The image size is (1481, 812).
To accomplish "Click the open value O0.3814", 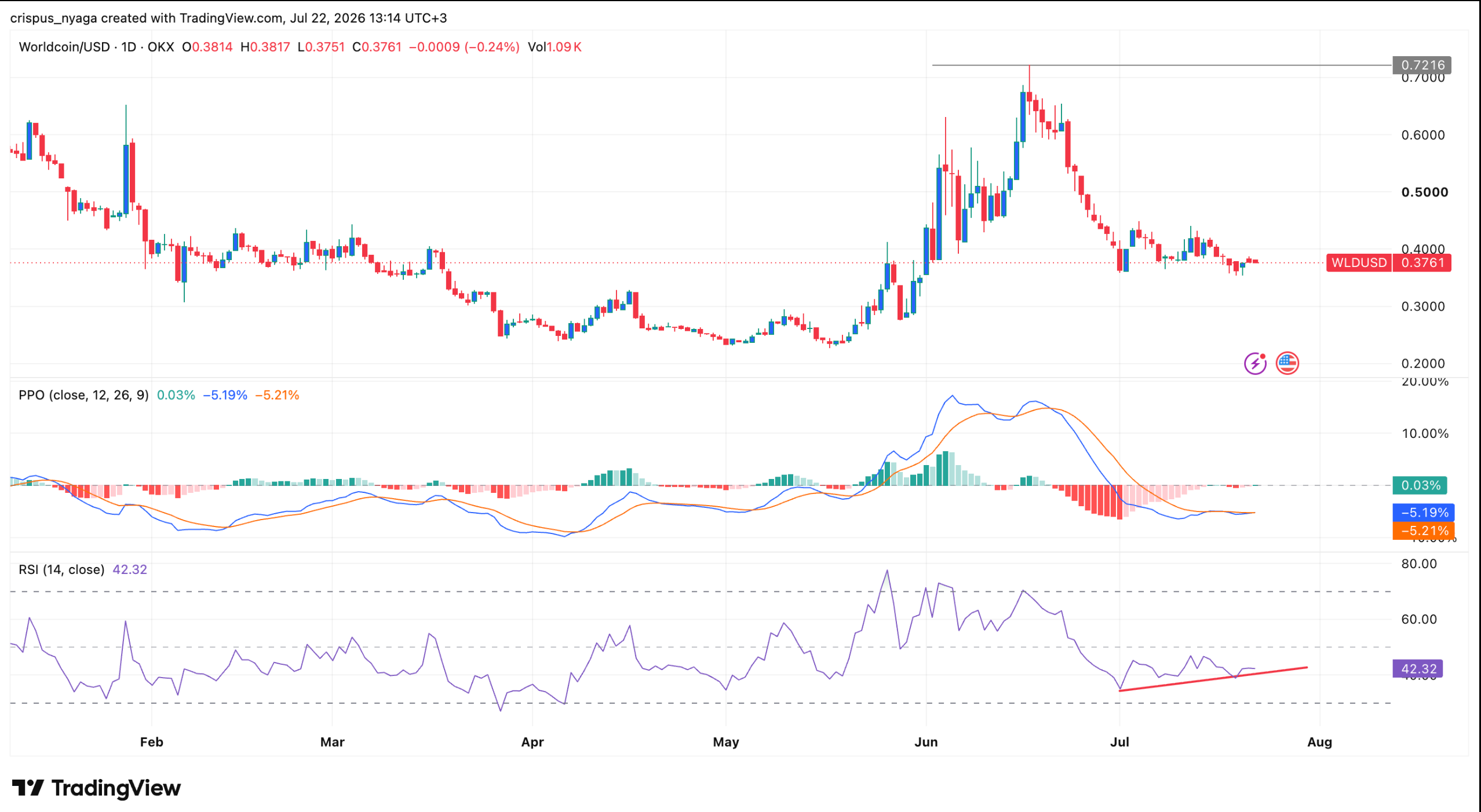I will pyautogui.click(x=207, y=47).
